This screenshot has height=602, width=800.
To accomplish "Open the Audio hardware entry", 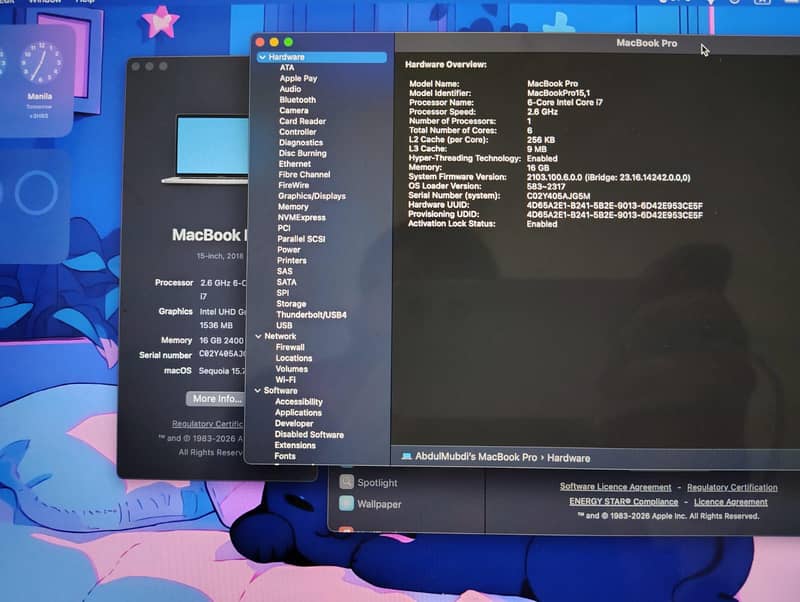I will [x=290, y=89].
